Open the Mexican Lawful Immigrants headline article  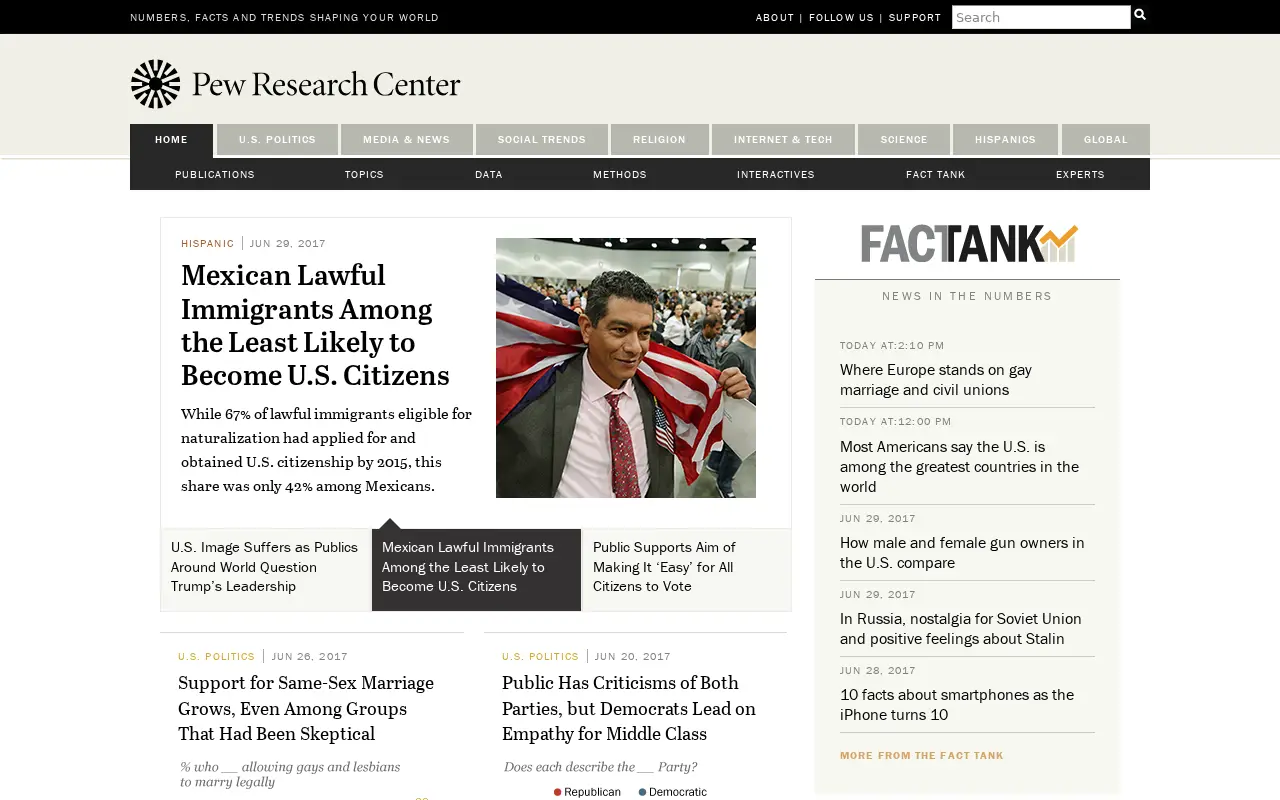[x=315, y=325]
